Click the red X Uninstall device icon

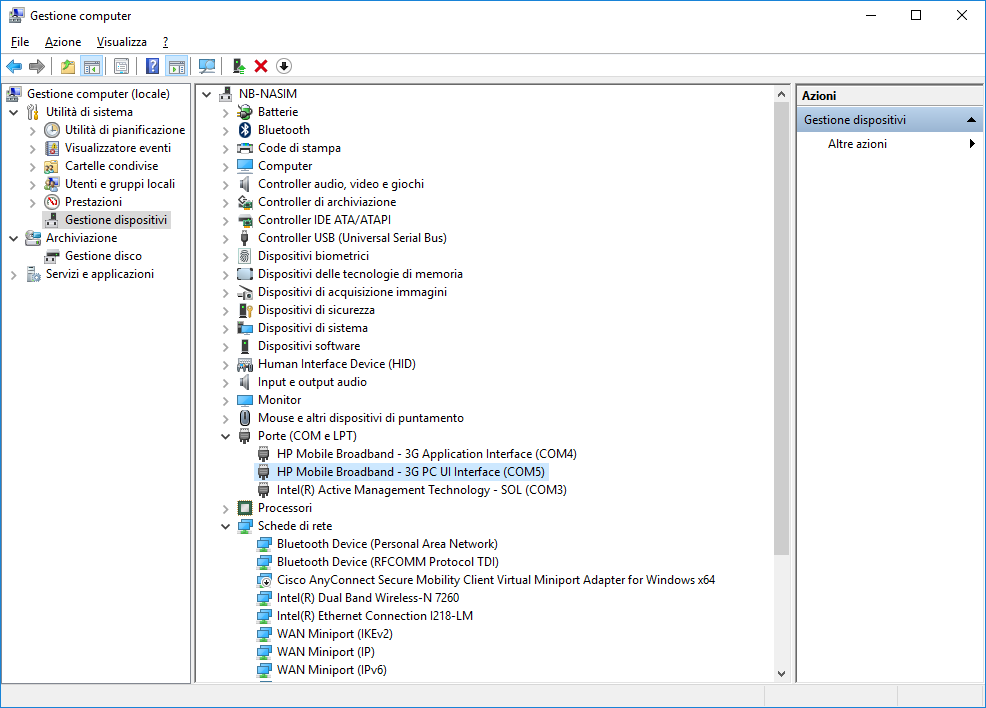pos(261,66)
